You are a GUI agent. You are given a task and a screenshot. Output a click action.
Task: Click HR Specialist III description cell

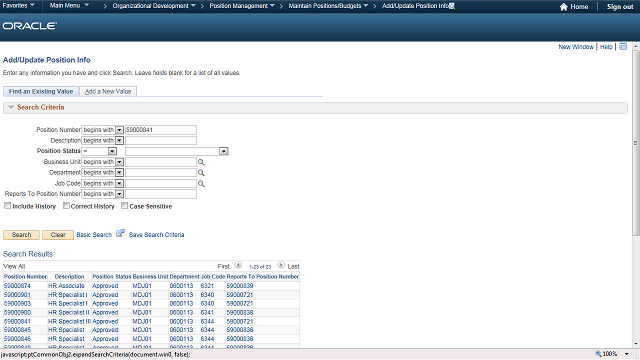[x=69, y=322]
